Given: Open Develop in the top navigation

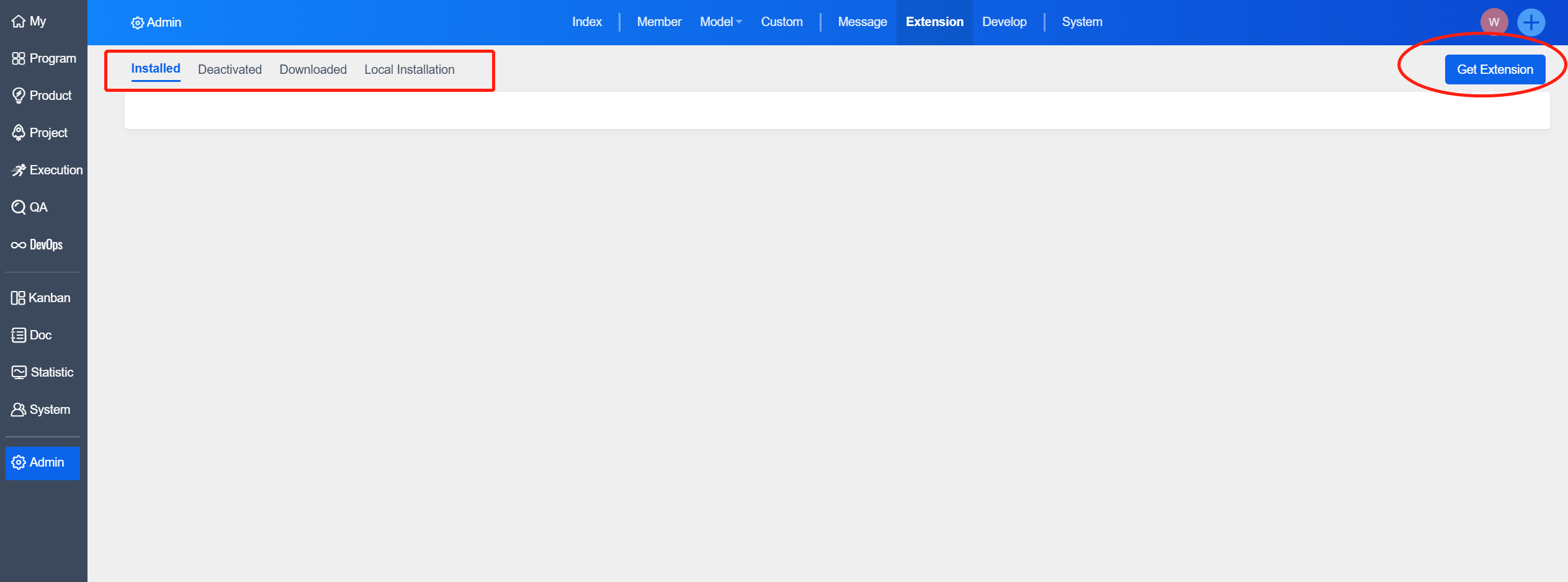Looking at the screenshot, I should click(1004, 22).
